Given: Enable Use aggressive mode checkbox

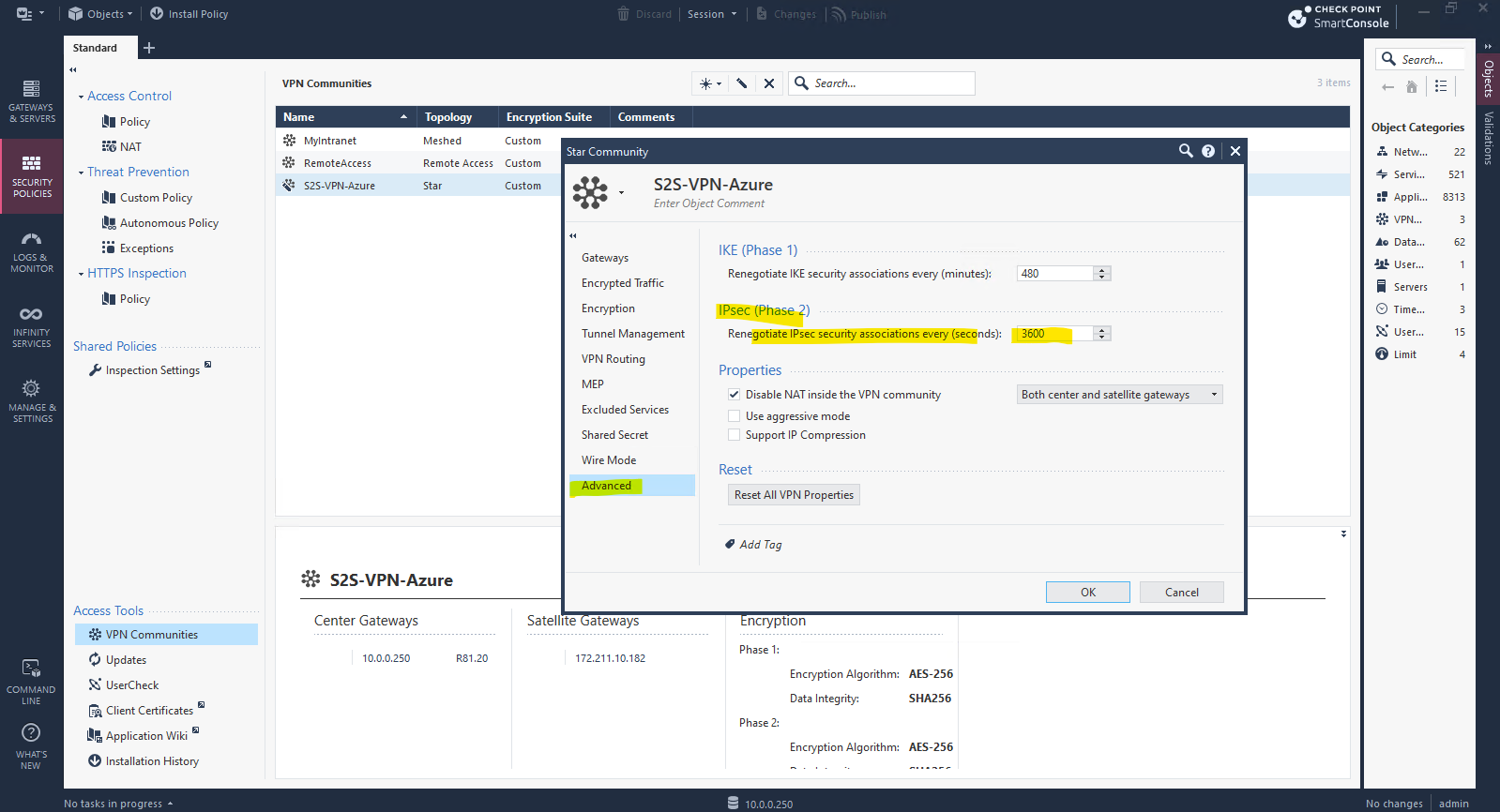Looking at the screenshot, I should click(735, 416).
